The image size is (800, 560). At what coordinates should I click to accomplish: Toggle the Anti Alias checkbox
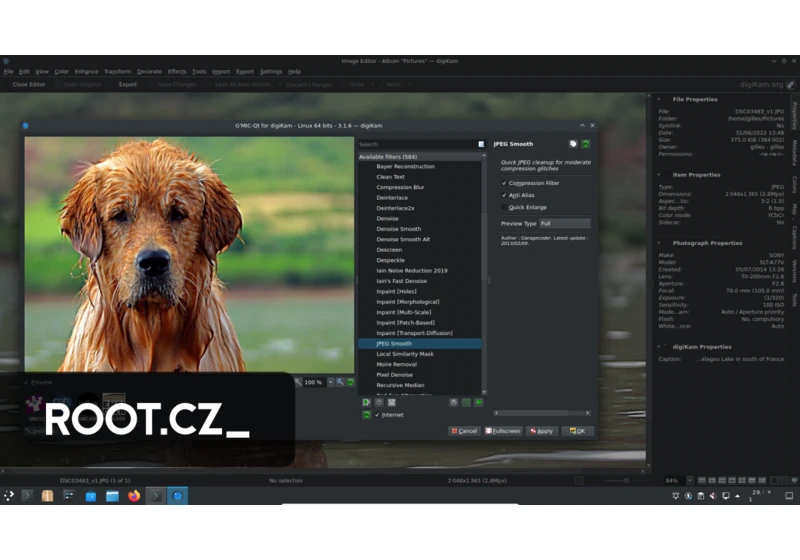tap(504, 195)
